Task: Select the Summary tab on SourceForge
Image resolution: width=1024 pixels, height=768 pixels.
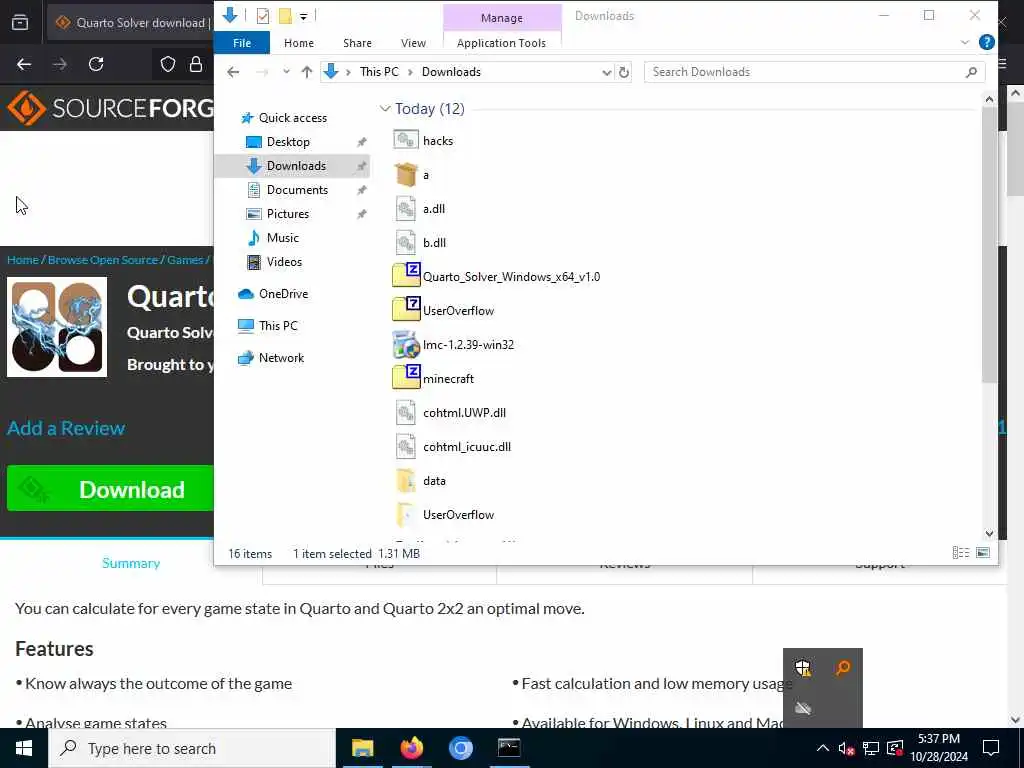Action: [x=131, y=563]
